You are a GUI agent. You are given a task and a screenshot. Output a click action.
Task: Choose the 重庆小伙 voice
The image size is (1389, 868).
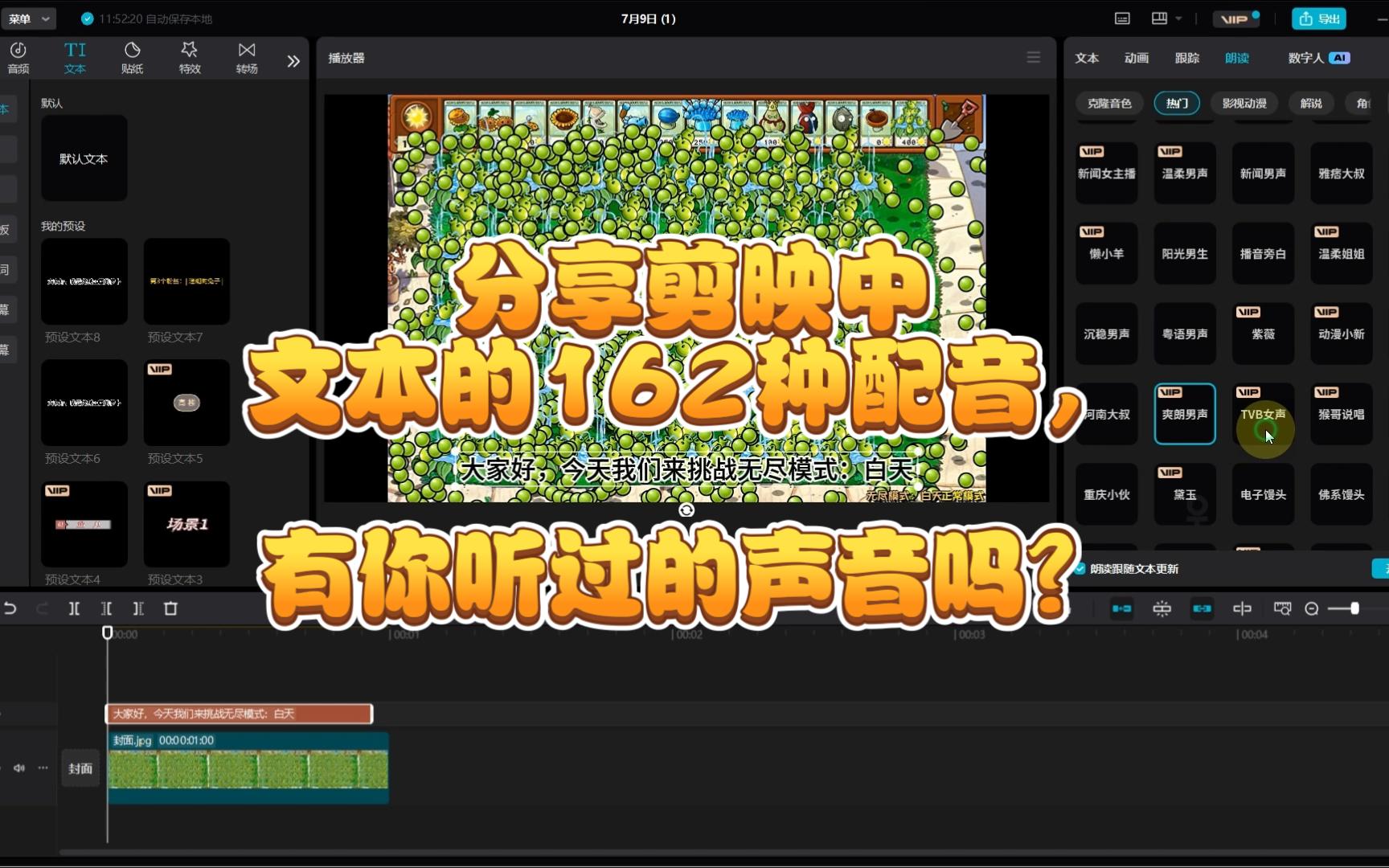click(1107, 494)
